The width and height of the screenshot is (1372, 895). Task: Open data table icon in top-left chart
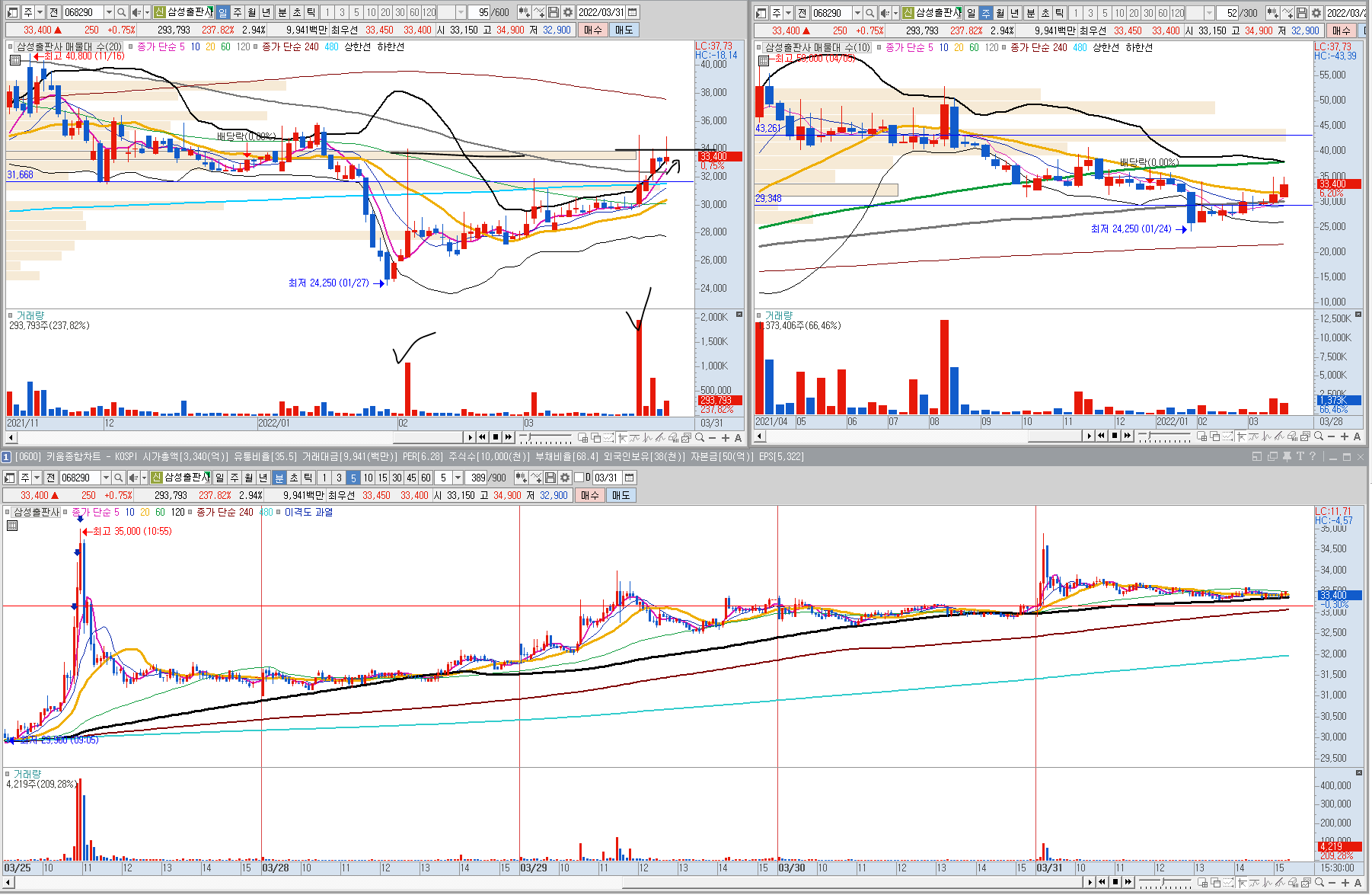(x=14, y=59)
